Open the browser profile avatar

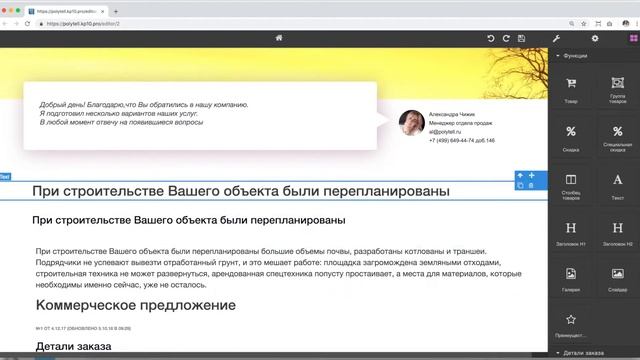click(626, 24)
